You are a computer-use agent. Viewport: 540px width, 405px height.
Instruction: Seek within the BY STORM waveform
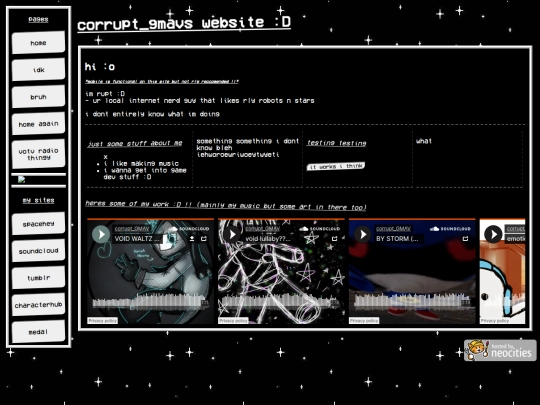pyautogui.click(x=412, y=301)
